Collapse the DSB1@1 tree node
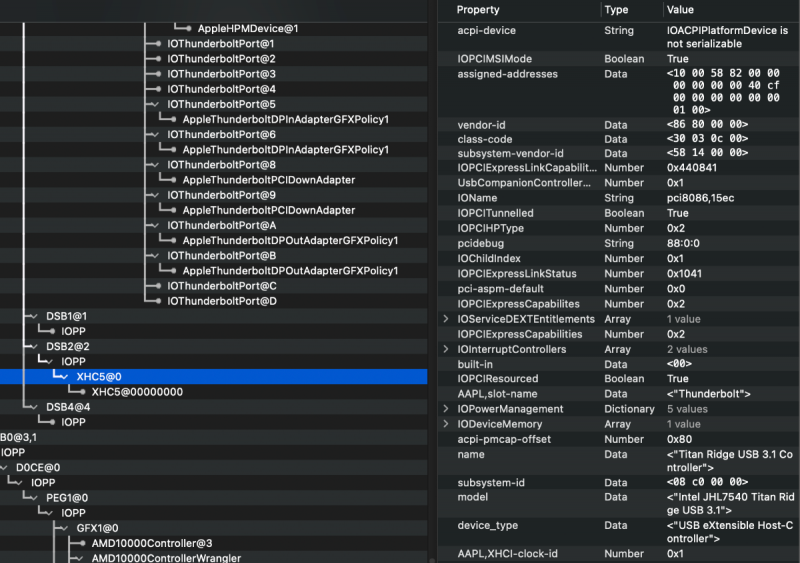This screenshot has height=563, width=800. tap(34, 316)
